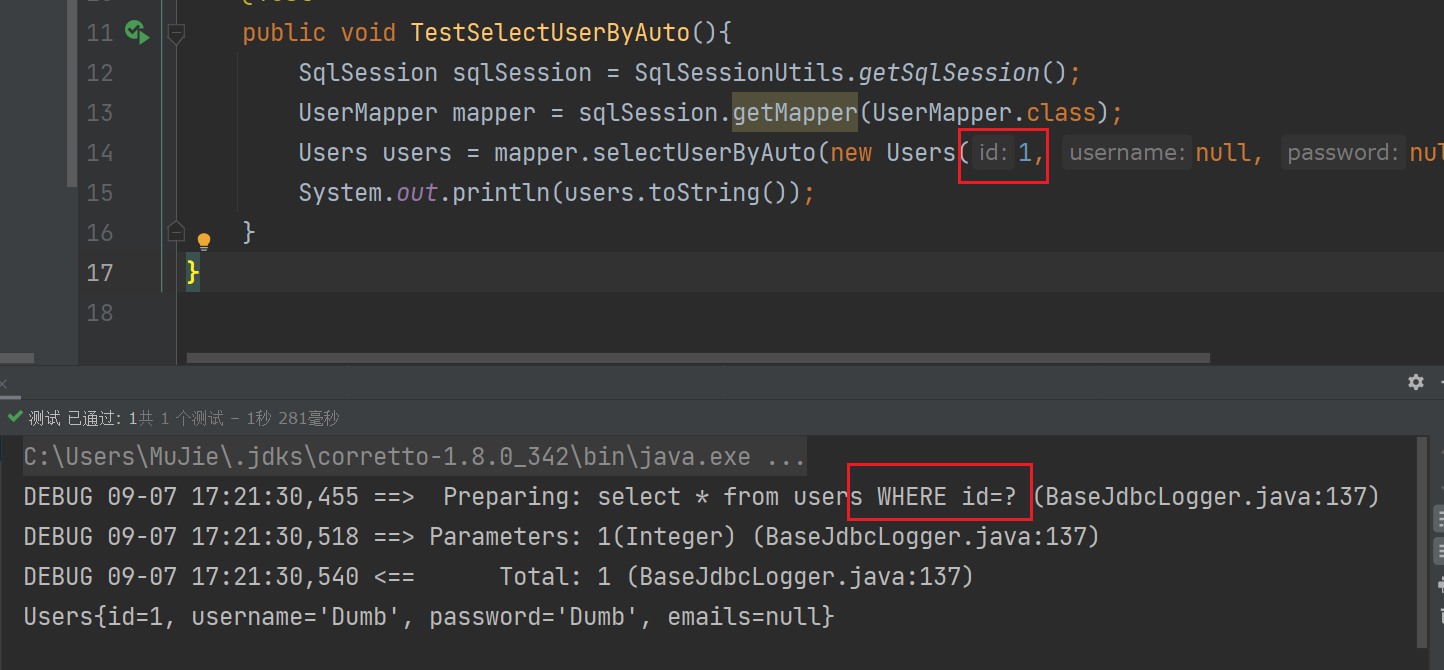Click the highlighted getMapper method call
Screen dimensions: 1444x670
(x=795, y=113)
